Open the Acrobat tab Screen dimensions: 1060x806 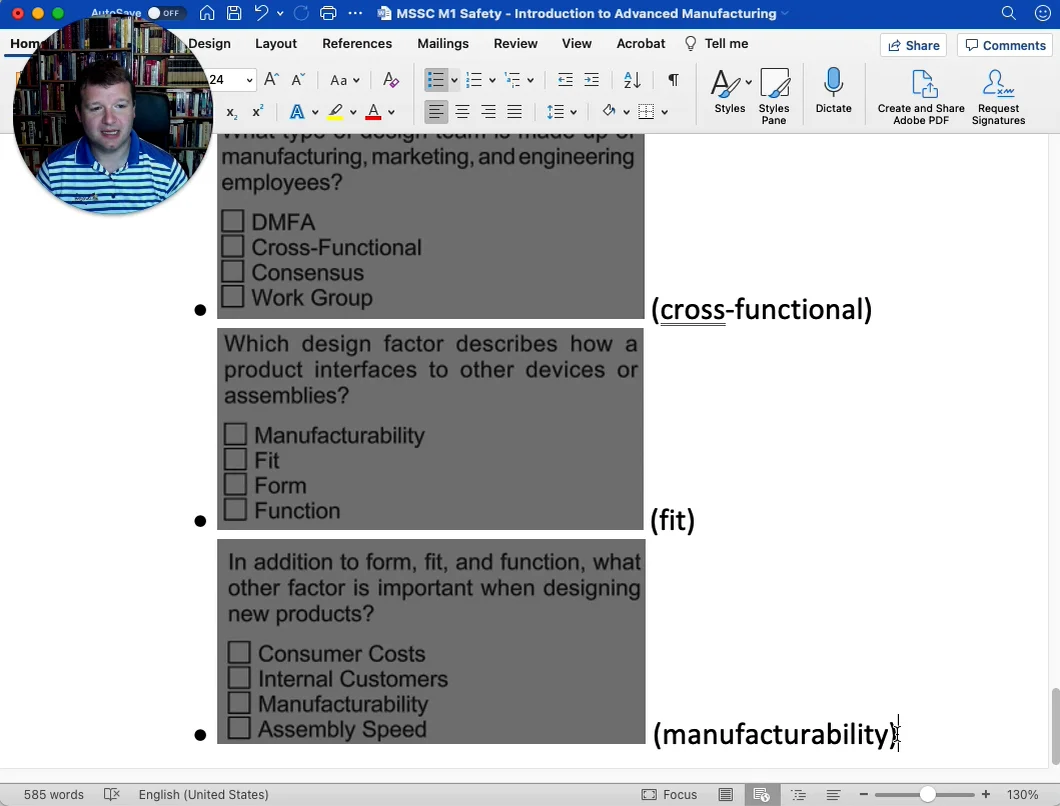641,43
